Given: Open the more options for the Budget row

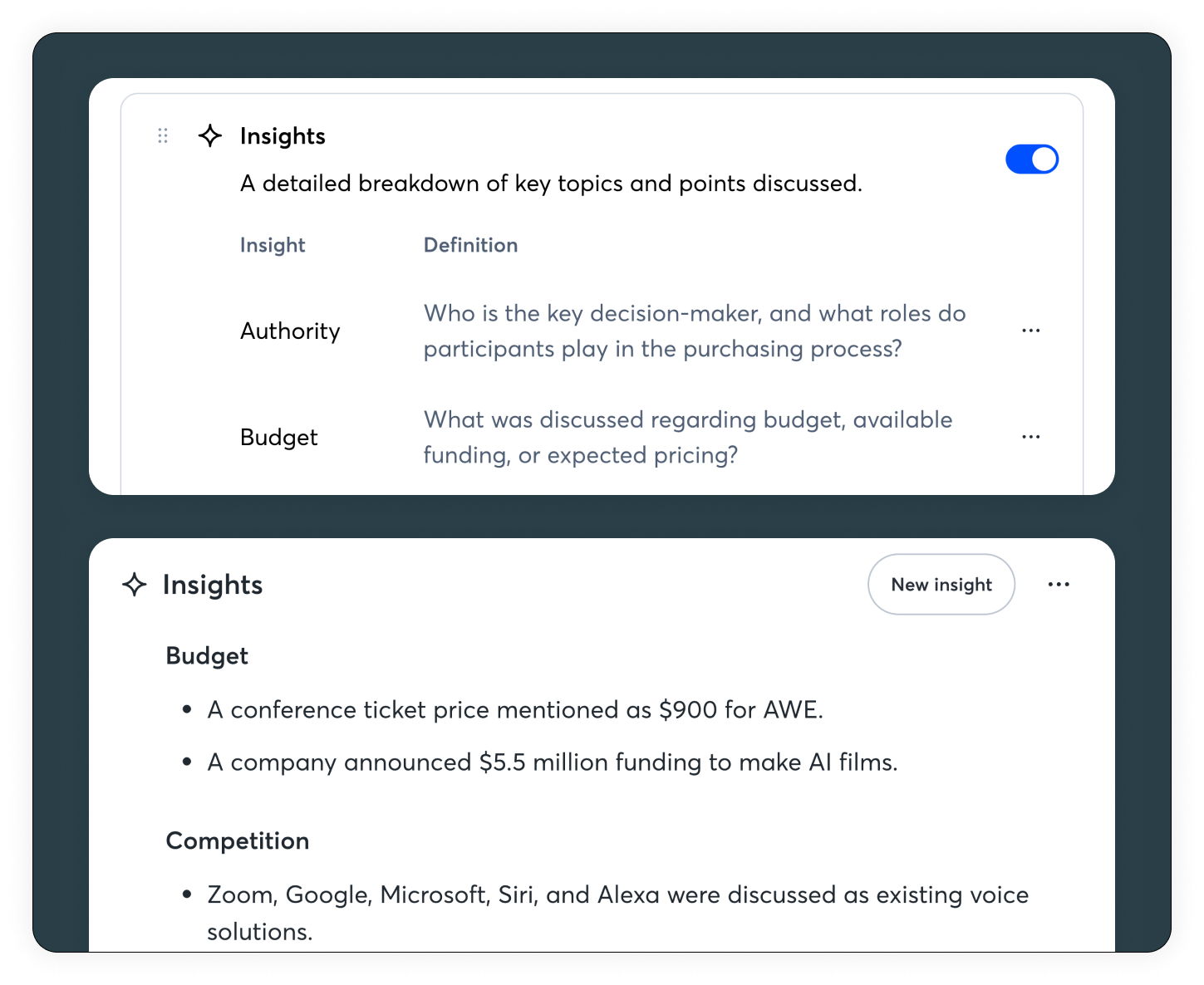Looking at the screenshot, I should (x=1030, y=437).
